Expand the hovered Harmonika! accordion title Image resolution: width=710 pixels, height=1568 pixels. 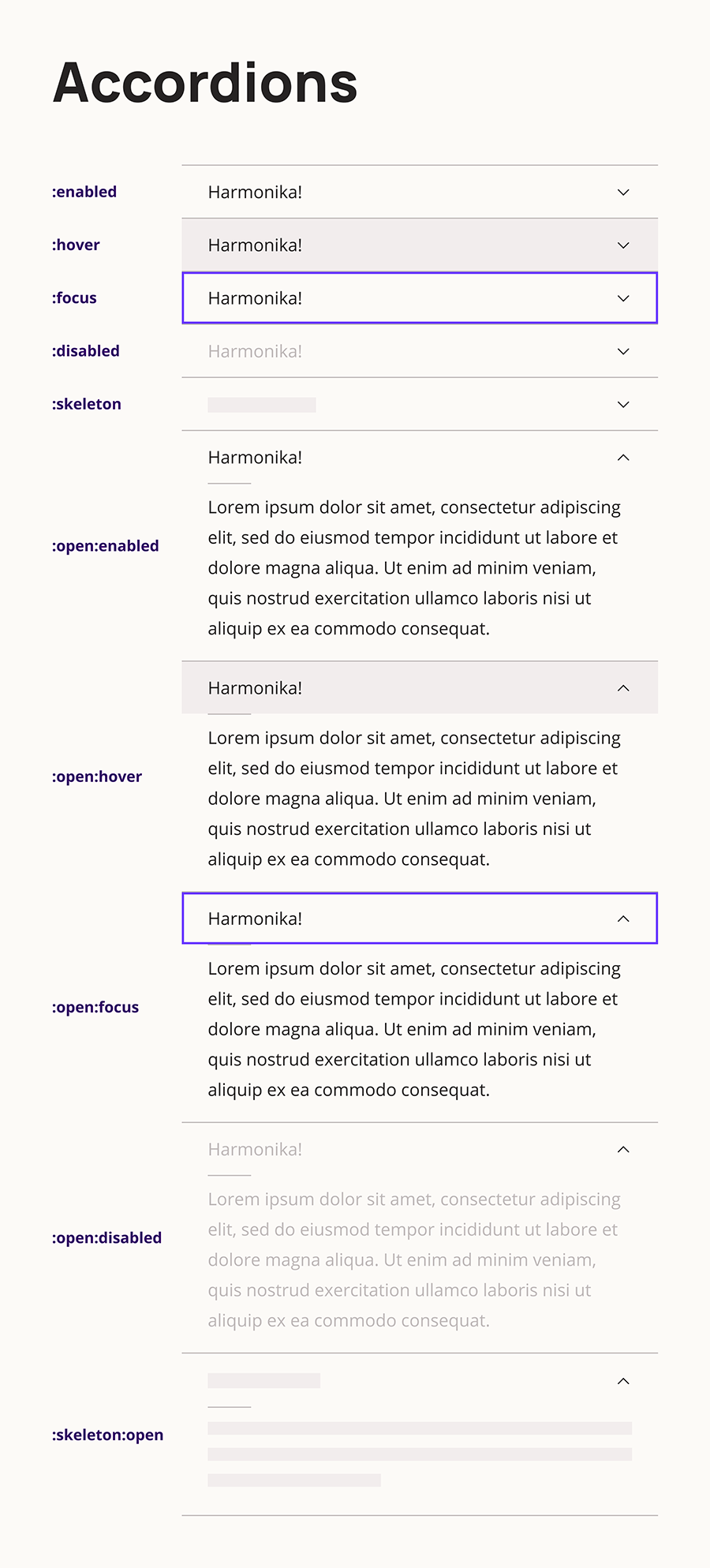pos(255,245)
